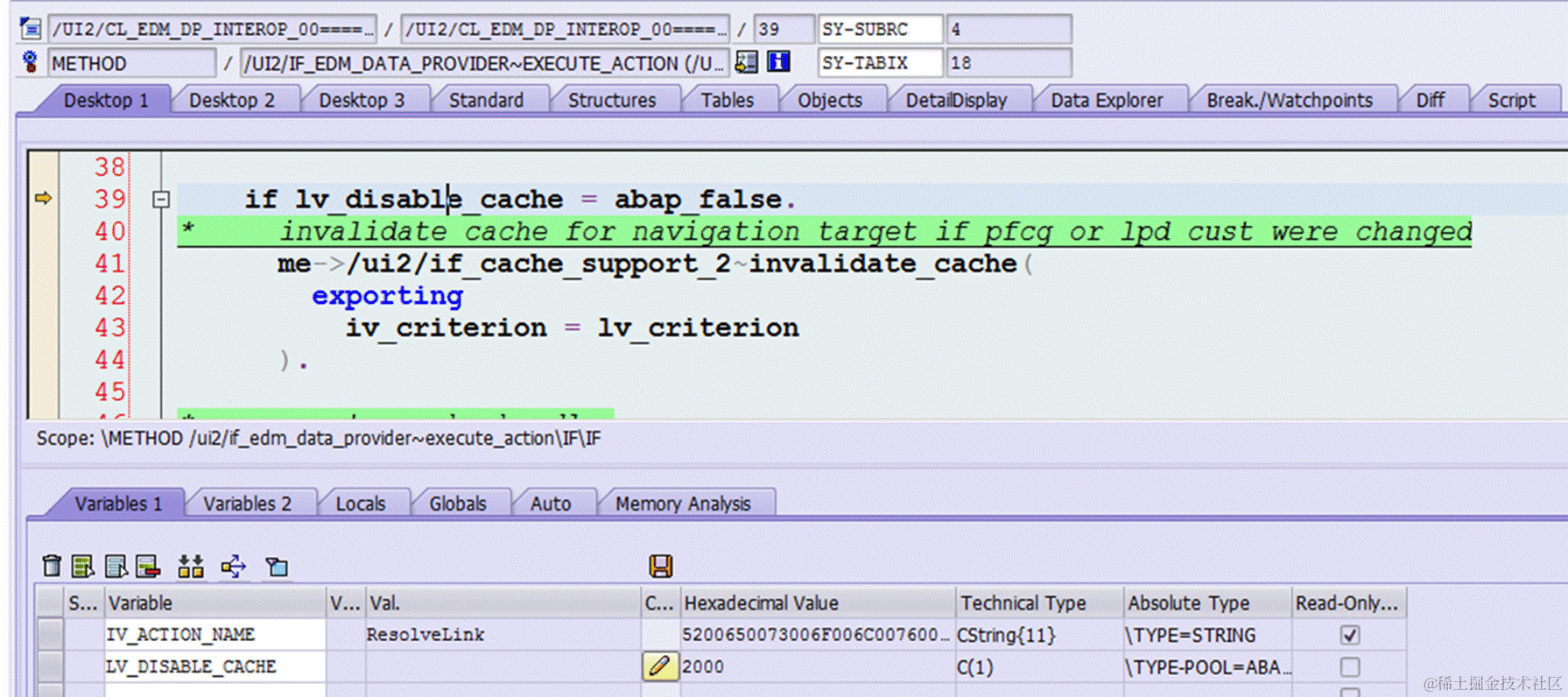Open the Script tab
This screenshot has height=697, width=1568.
tap(1511, 100)
